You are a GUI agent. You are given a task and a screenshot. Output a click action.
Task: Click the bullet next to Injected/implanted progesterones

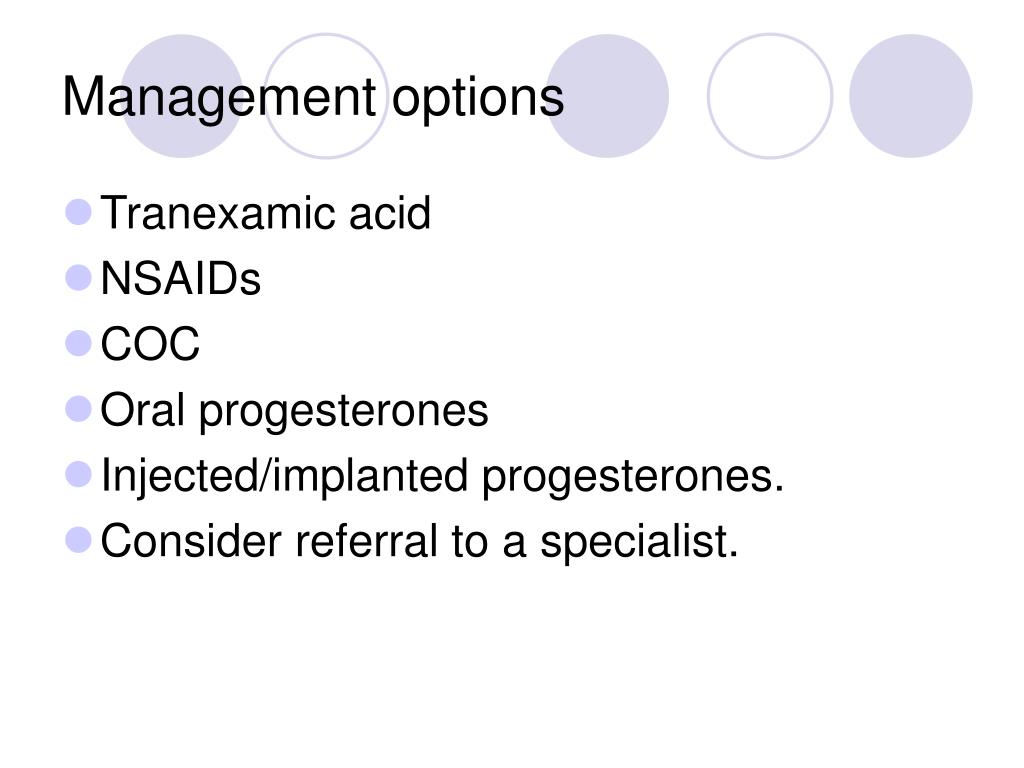point(79,474)
